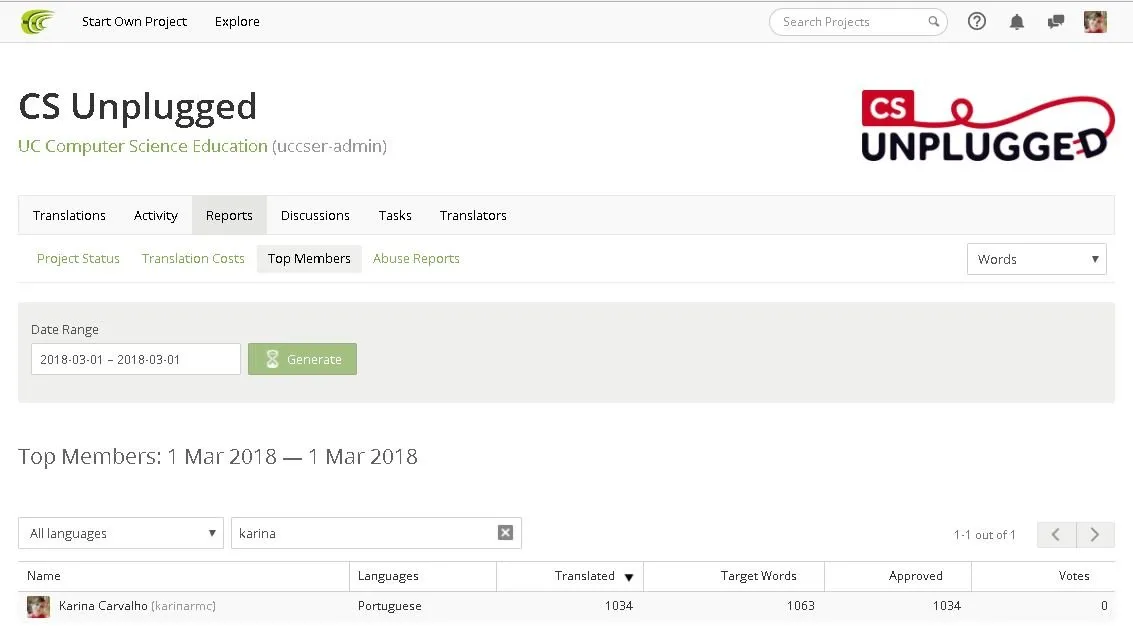Open the Explore link

pos(237,22)
